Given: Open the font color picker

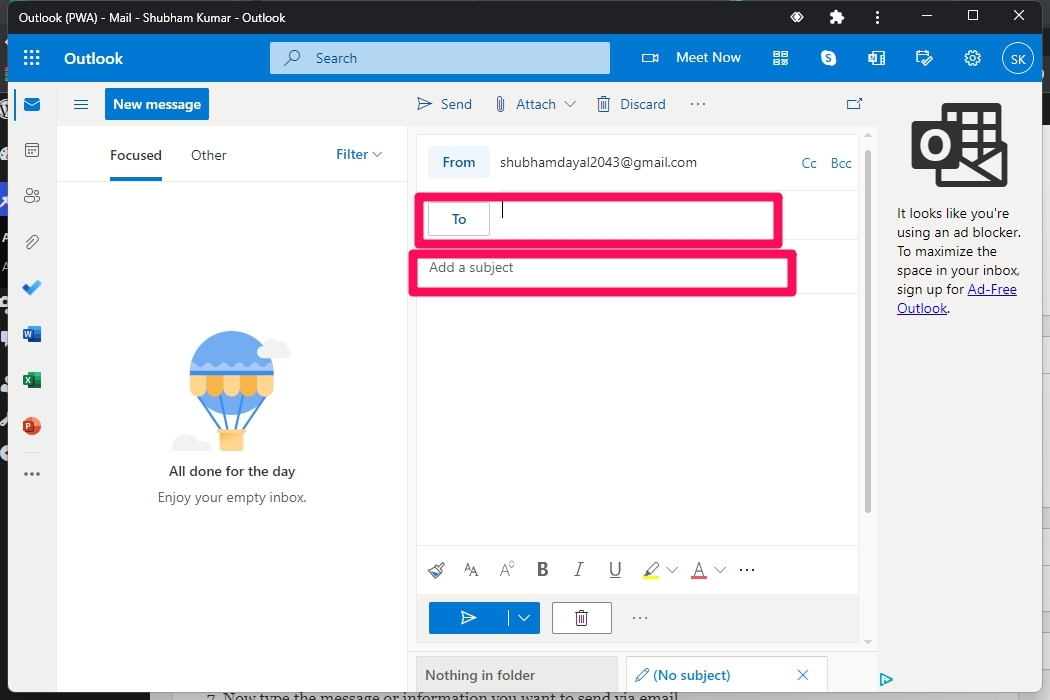Looking at the screenshot, I should (x=699, y=570).
